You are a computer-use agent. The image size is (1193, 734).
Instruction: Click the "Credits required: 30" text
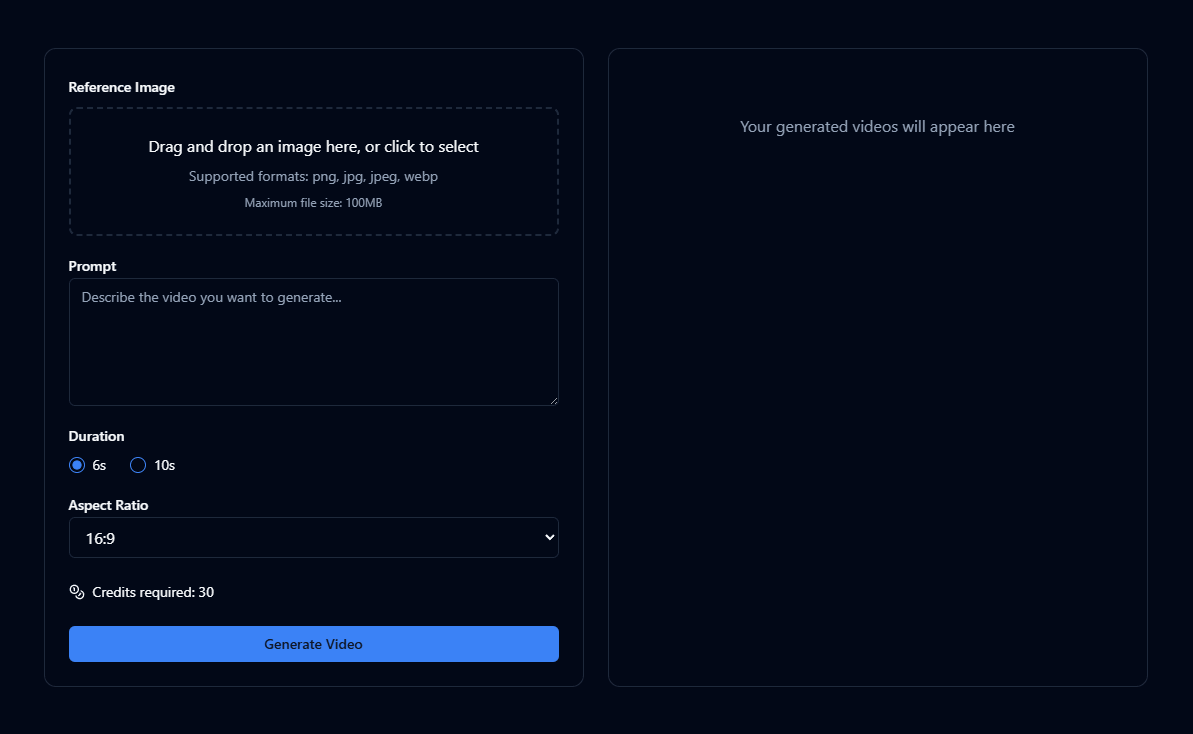click(153, 593)
